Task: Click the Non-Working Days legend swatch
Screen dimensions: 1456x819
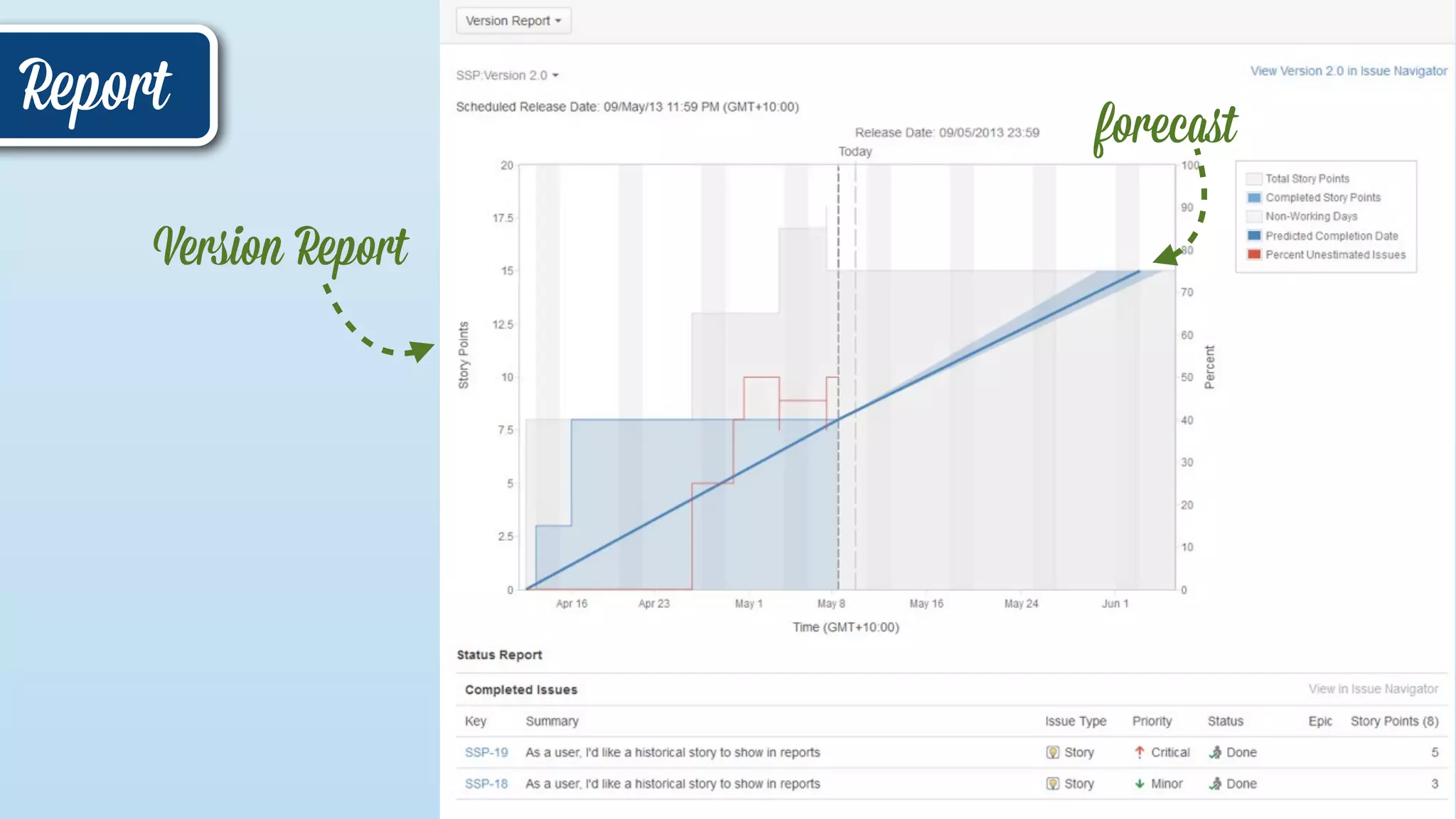Action: (1254, 216)
